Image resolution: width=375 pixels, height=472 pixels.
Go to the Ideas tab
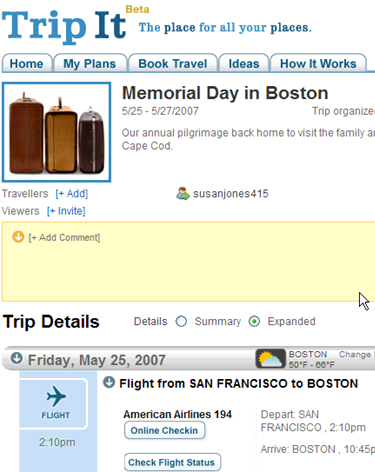(x=244, y=63)
